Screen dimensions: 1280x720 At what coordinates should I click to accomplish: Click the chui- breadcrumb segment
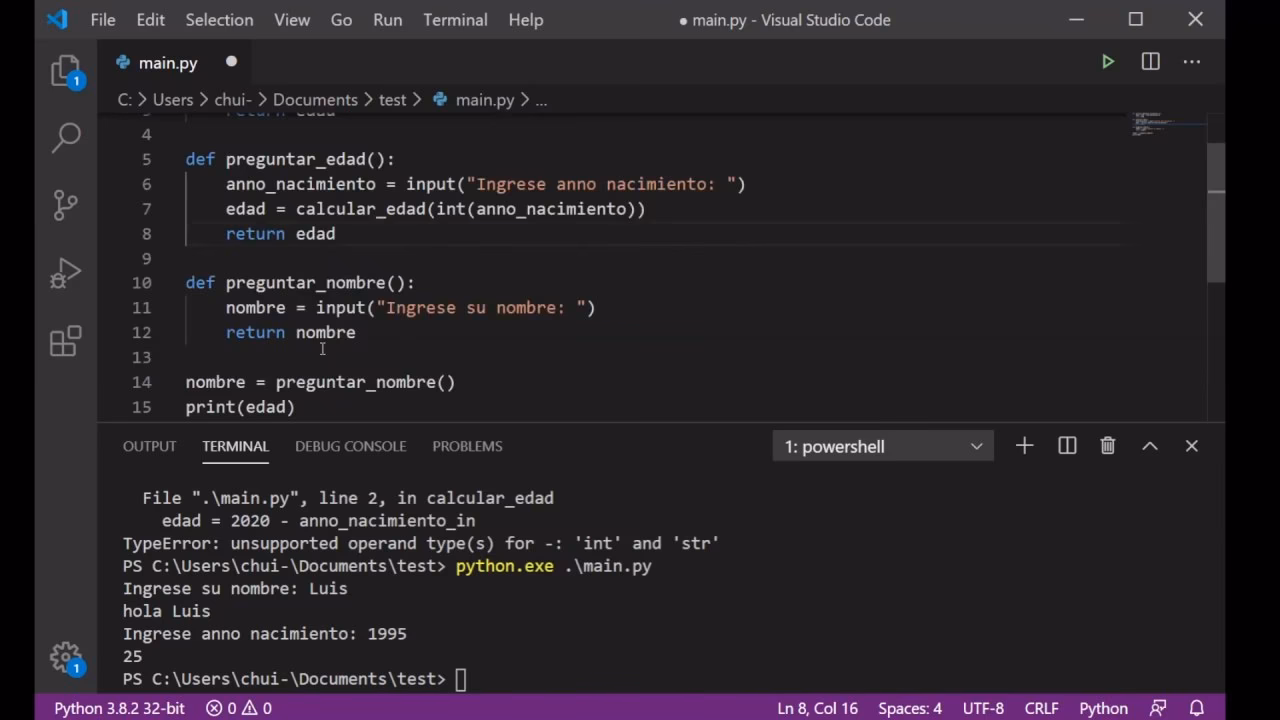coord(233,100)
